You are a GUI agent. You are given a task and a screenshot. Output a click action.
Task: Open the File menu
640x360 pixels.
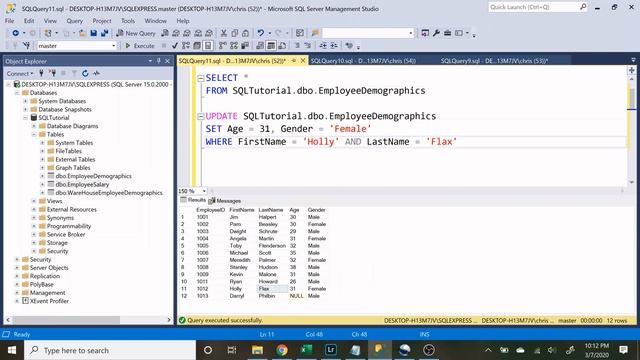click(10, 21)
